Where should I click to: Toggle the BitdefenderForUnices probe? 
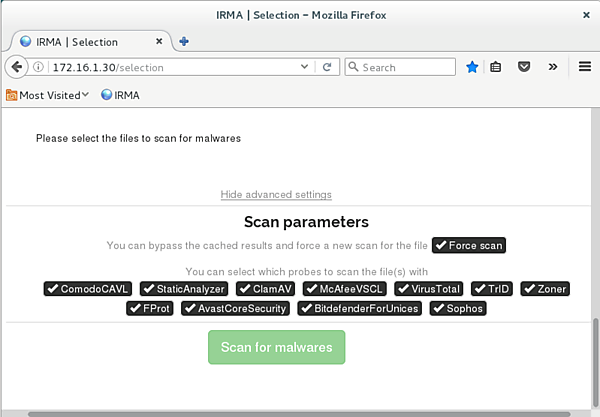pyautogui.click(x=360, y=308)
